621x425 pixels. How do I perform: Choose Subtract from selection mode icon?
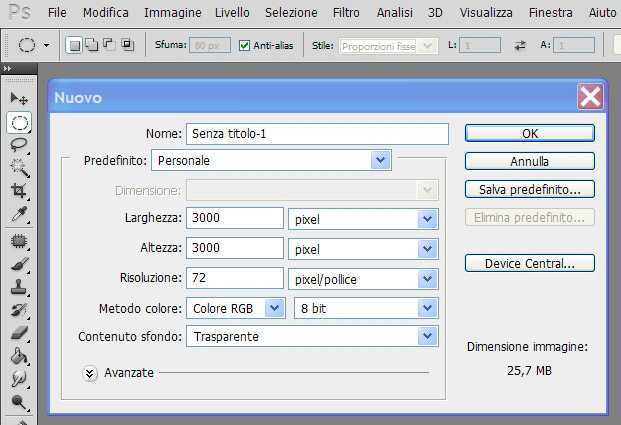(109, 44)
